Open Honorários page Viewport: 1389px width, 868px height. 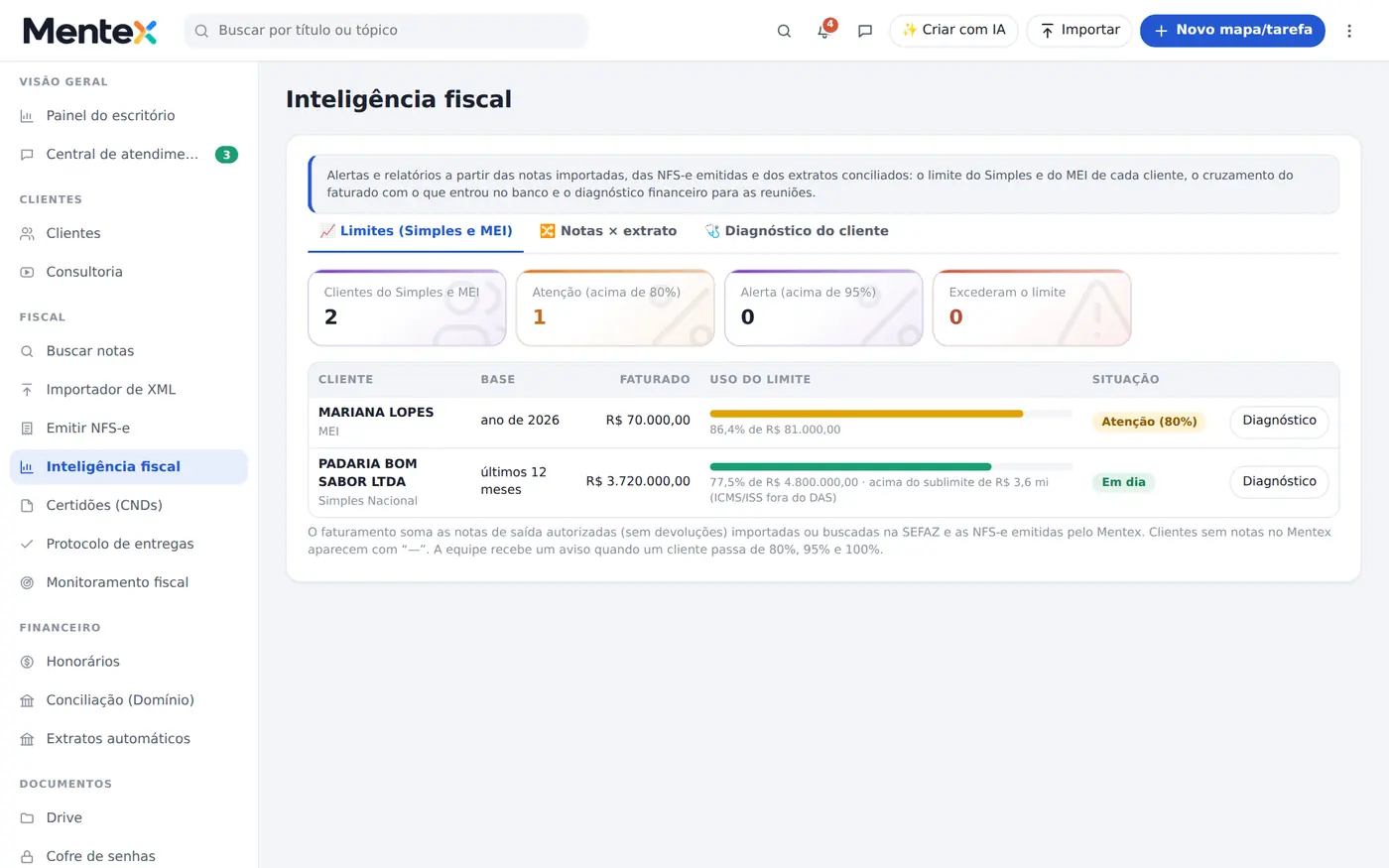tap(129, 662)
